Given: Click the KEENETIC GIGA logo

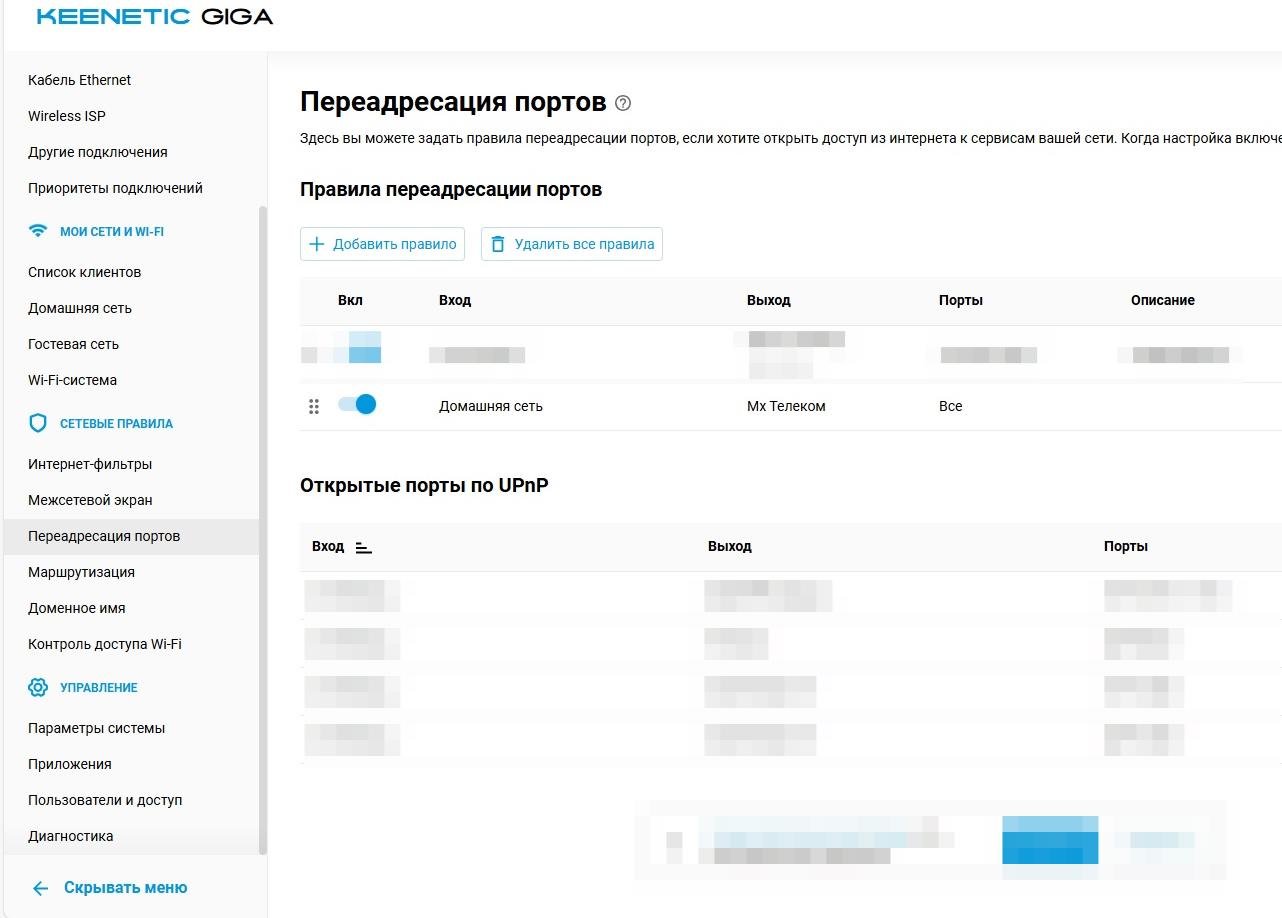Looking at the screenshot, I should (x=155, y=17).
